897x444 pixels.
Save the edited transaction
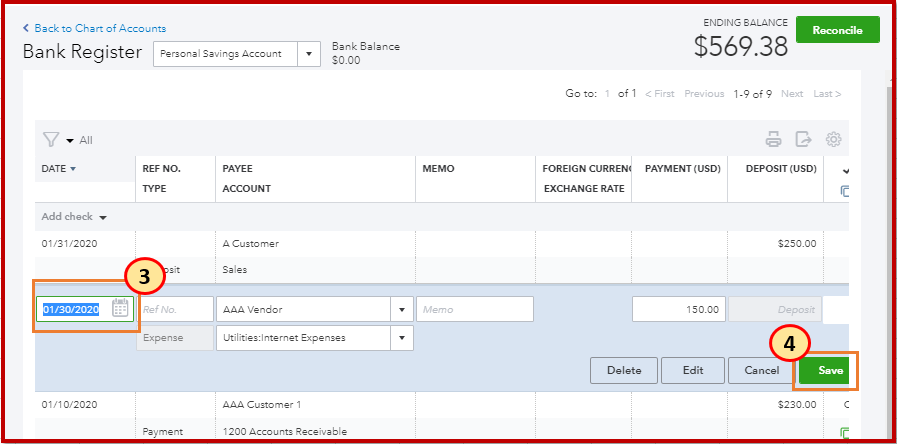pyautogui.click(x=830, y=370)
